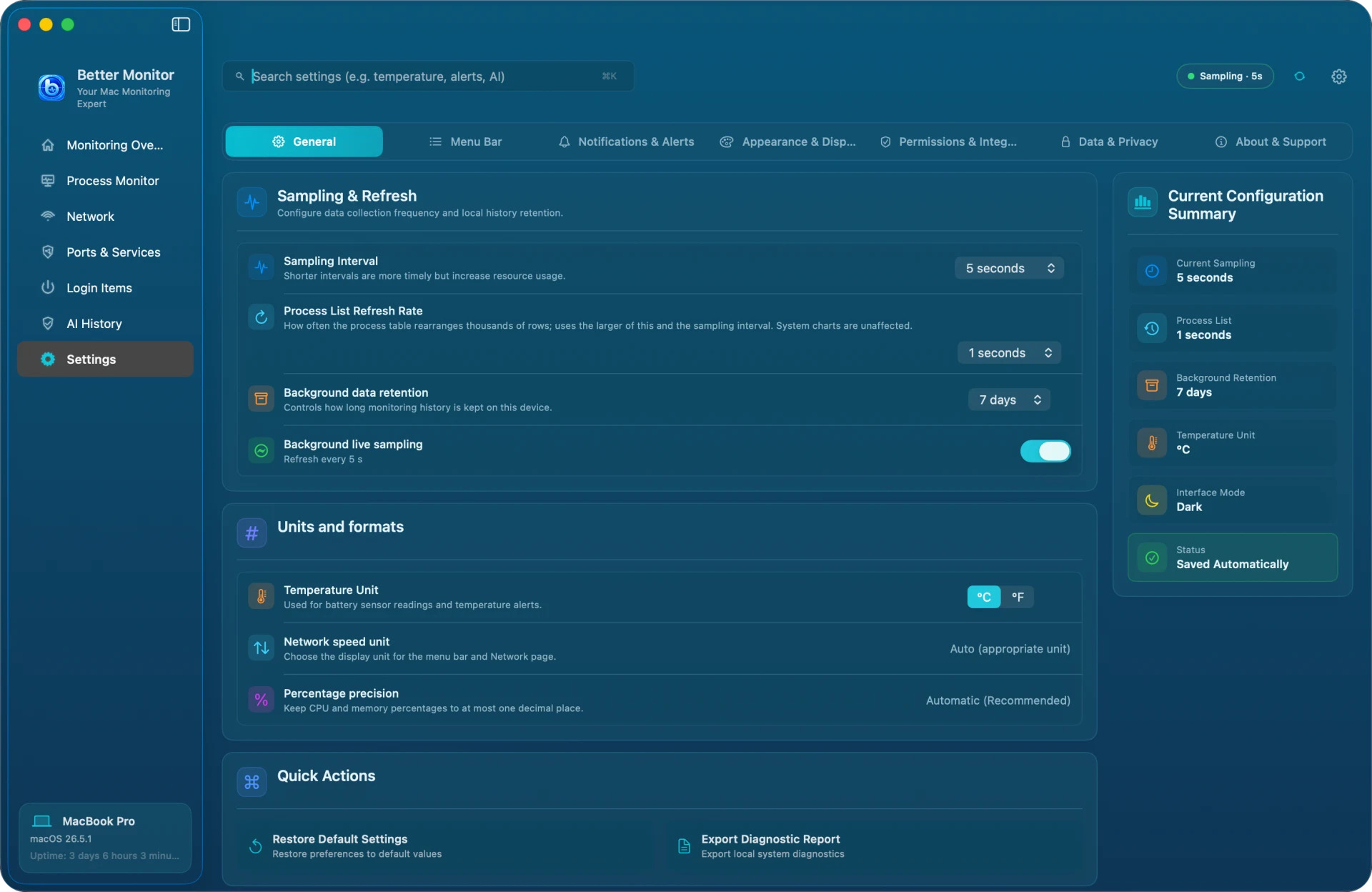The height and width of the screenshot is (892, 1372).
Task: Click the MacBook Pro device info card
Action: point(105,838)
